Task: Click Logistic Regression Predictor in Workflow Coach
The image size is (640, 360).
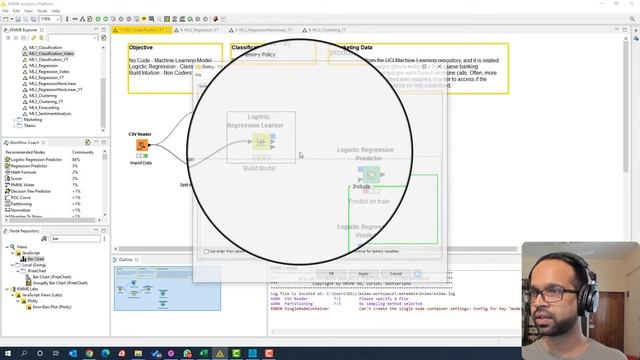Action: pyautogui.click(x=36, y=160)
